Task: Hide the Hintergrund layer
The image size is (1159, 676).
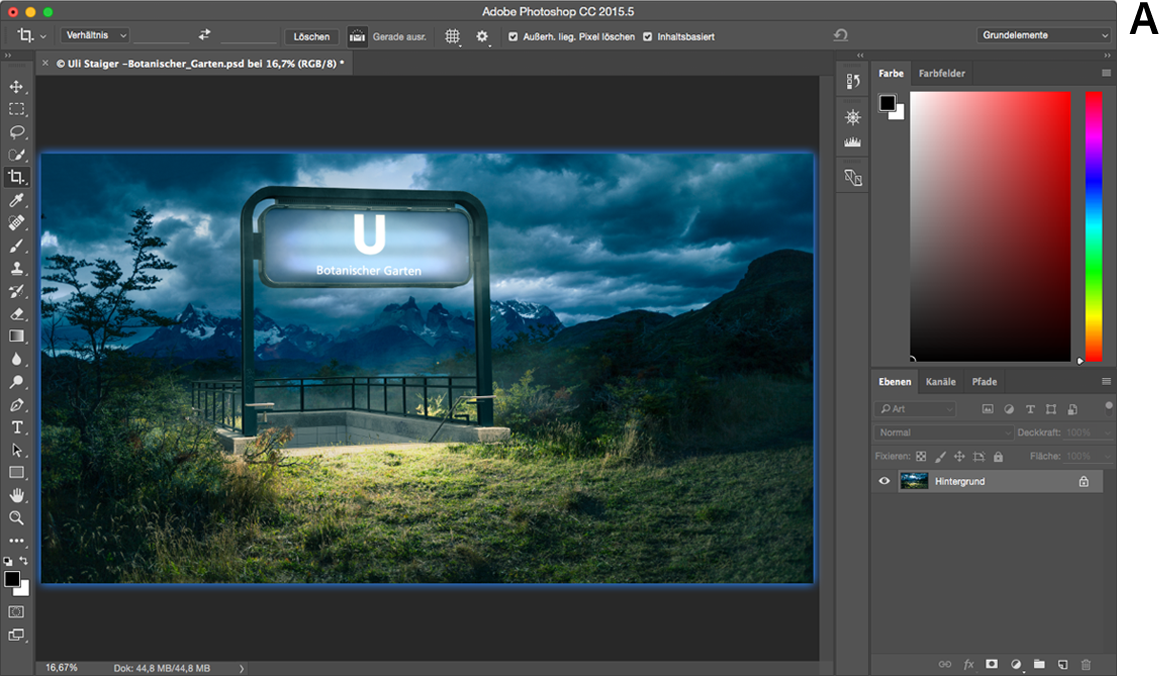Action: 884,481
